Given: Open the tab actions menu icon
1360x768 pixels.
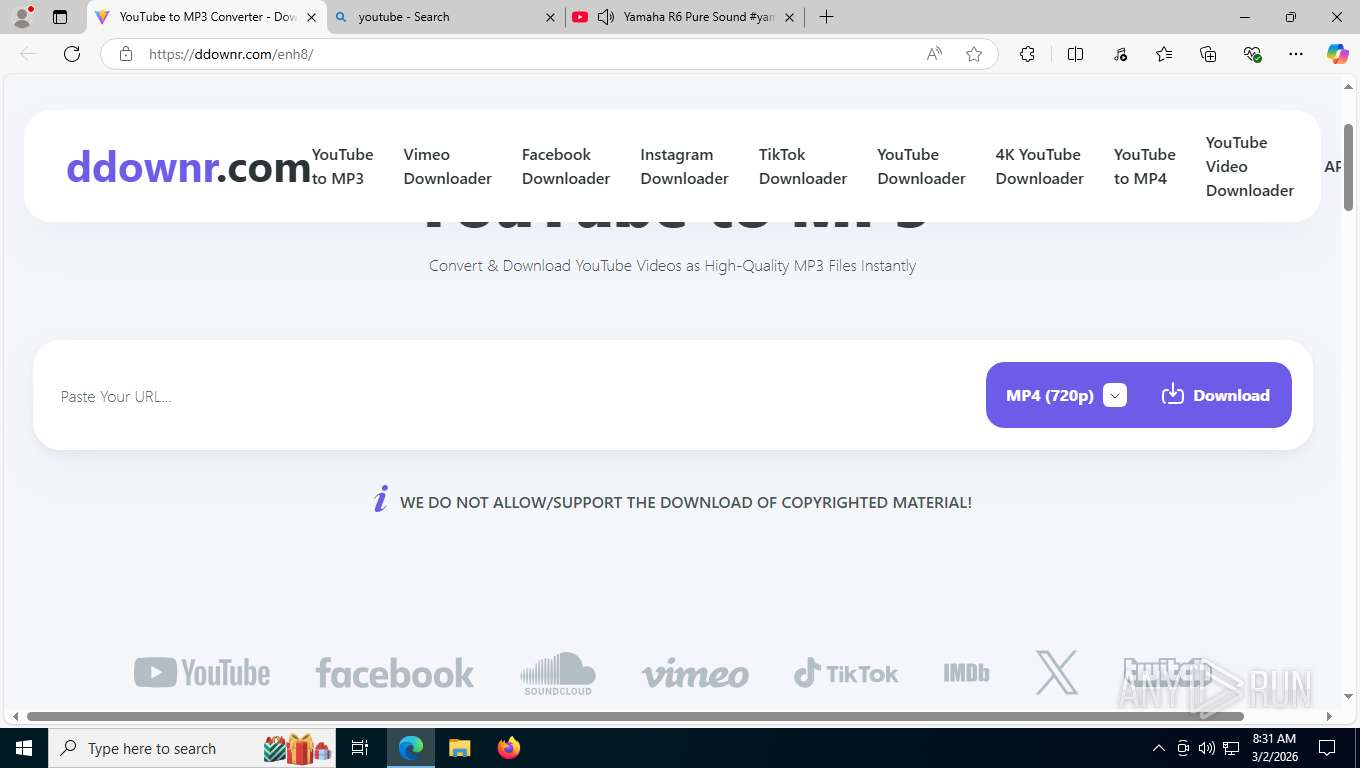Looking at the screenshot, I should coord(60,17).
